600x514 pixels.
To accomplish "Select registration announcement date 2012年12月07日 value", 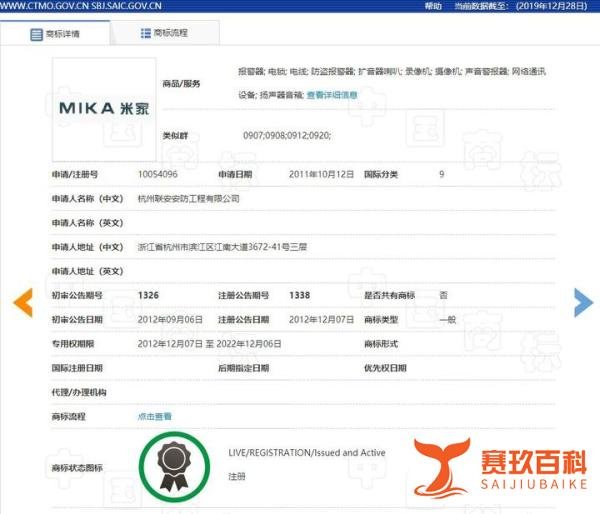I will pos(321,320).
